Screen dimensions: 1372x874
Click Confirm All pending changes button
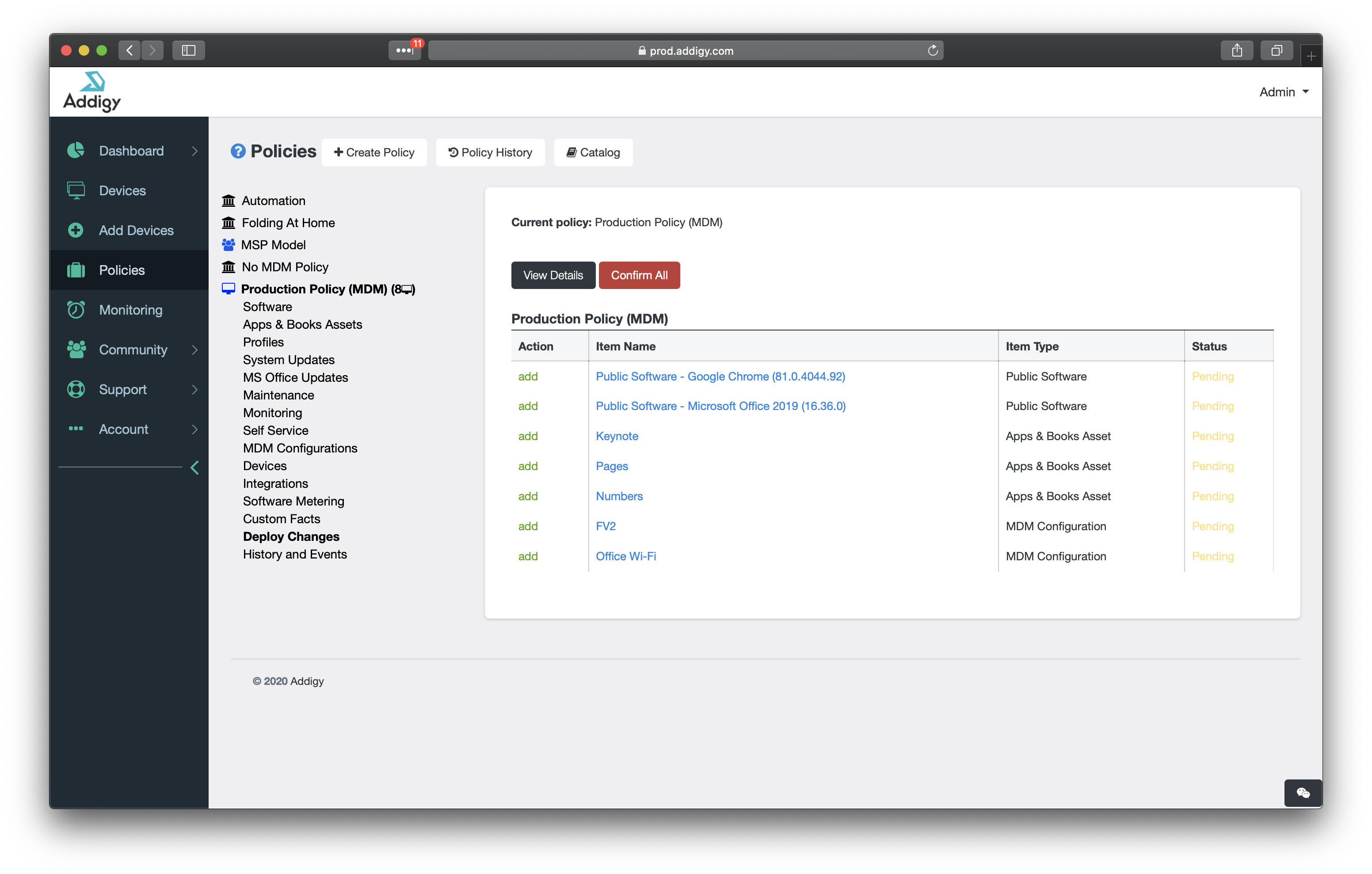[639, 275]
